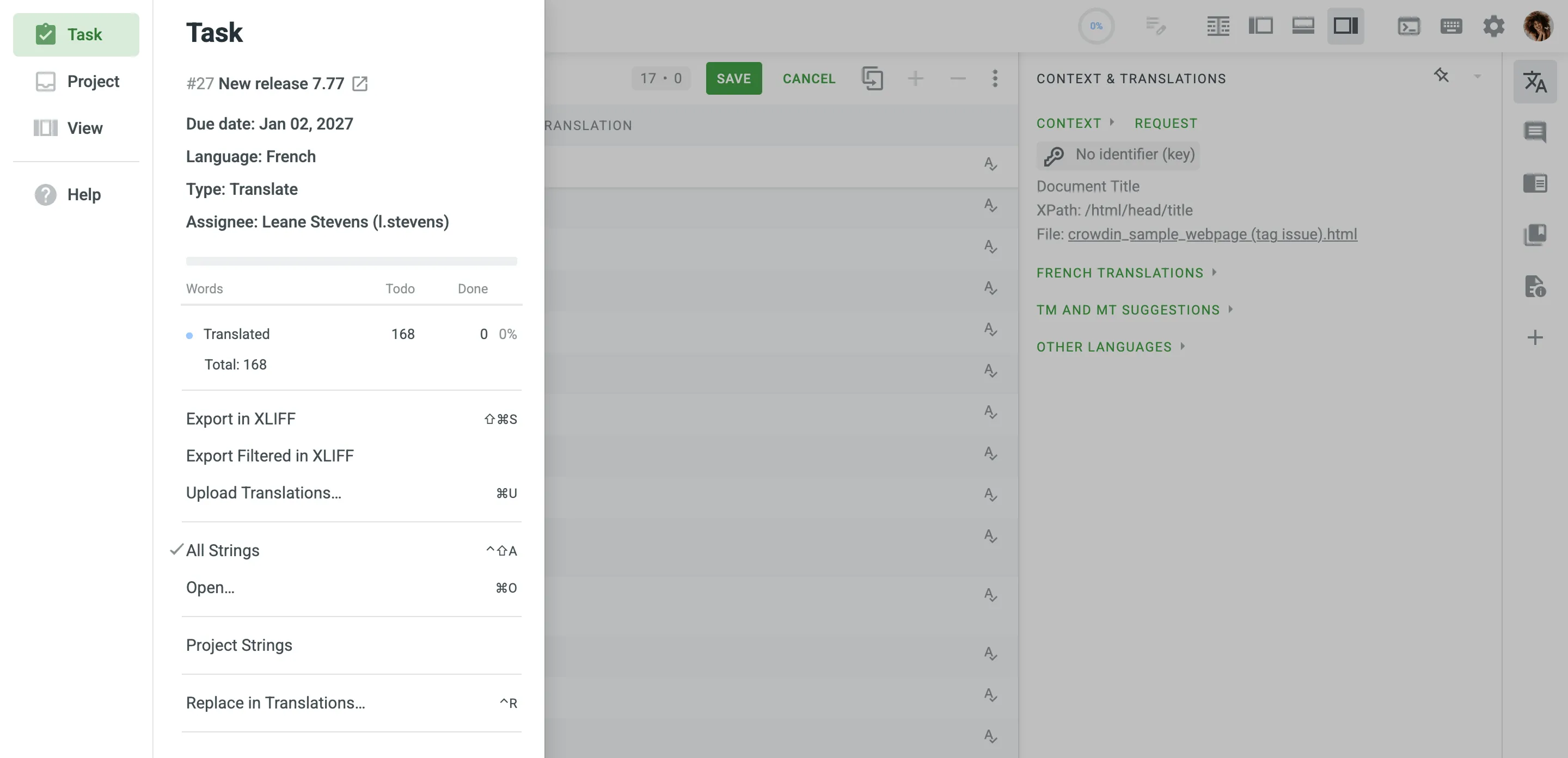This screenshot has width=1568, height=758.
Task: Open the keyboard shortcuts panel
Action: coord(1451,26)
